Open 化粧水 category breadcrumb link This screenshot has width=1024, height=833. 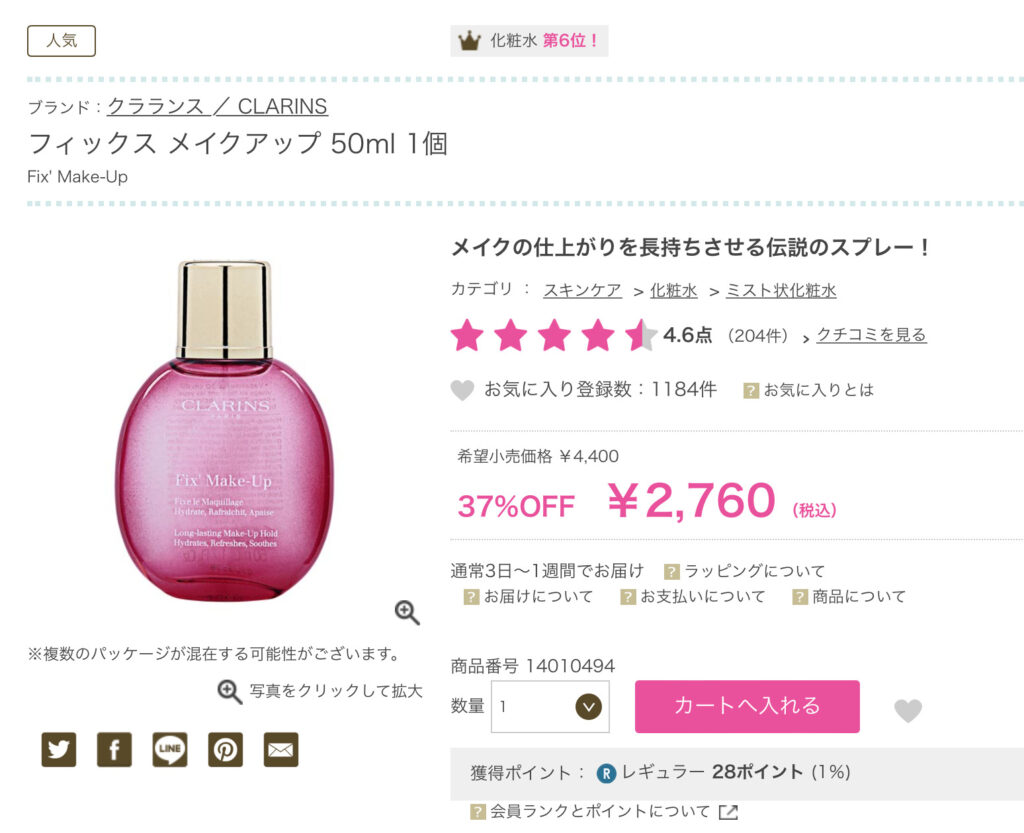click(x=673, y=291)
